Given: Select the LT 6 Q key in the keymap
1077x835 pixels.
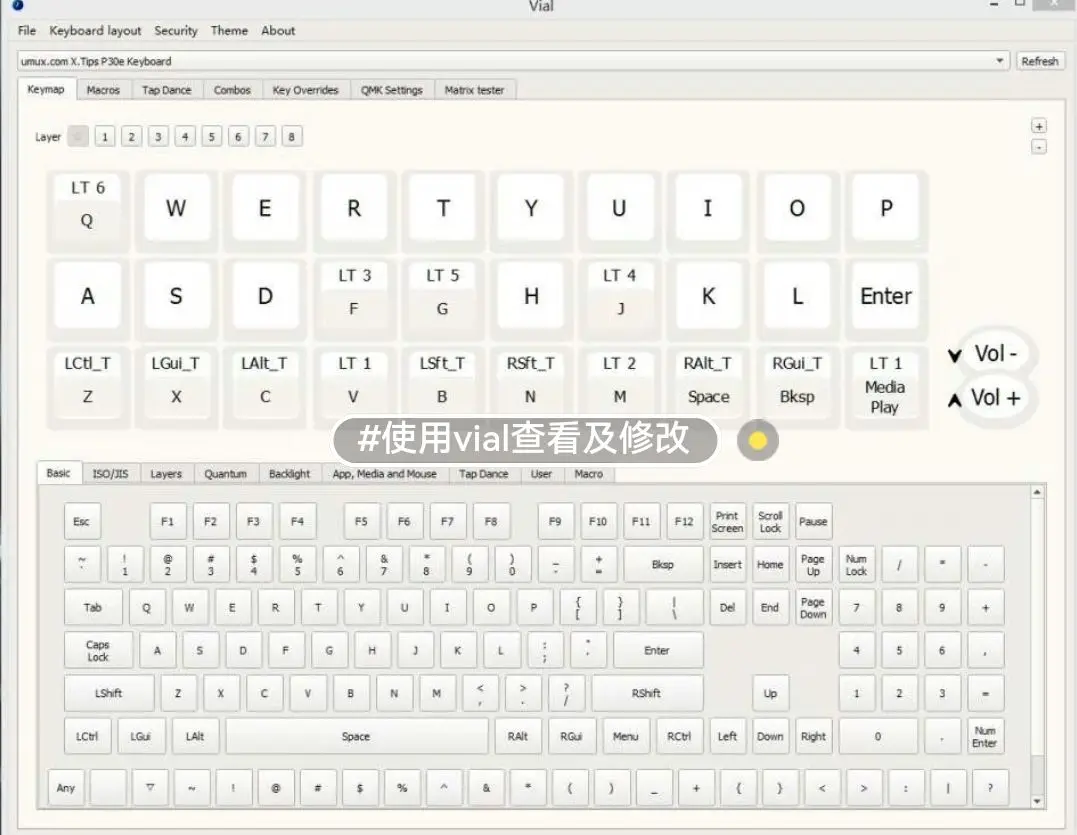Looking at the screenshot, I should (x=87, y=209).
